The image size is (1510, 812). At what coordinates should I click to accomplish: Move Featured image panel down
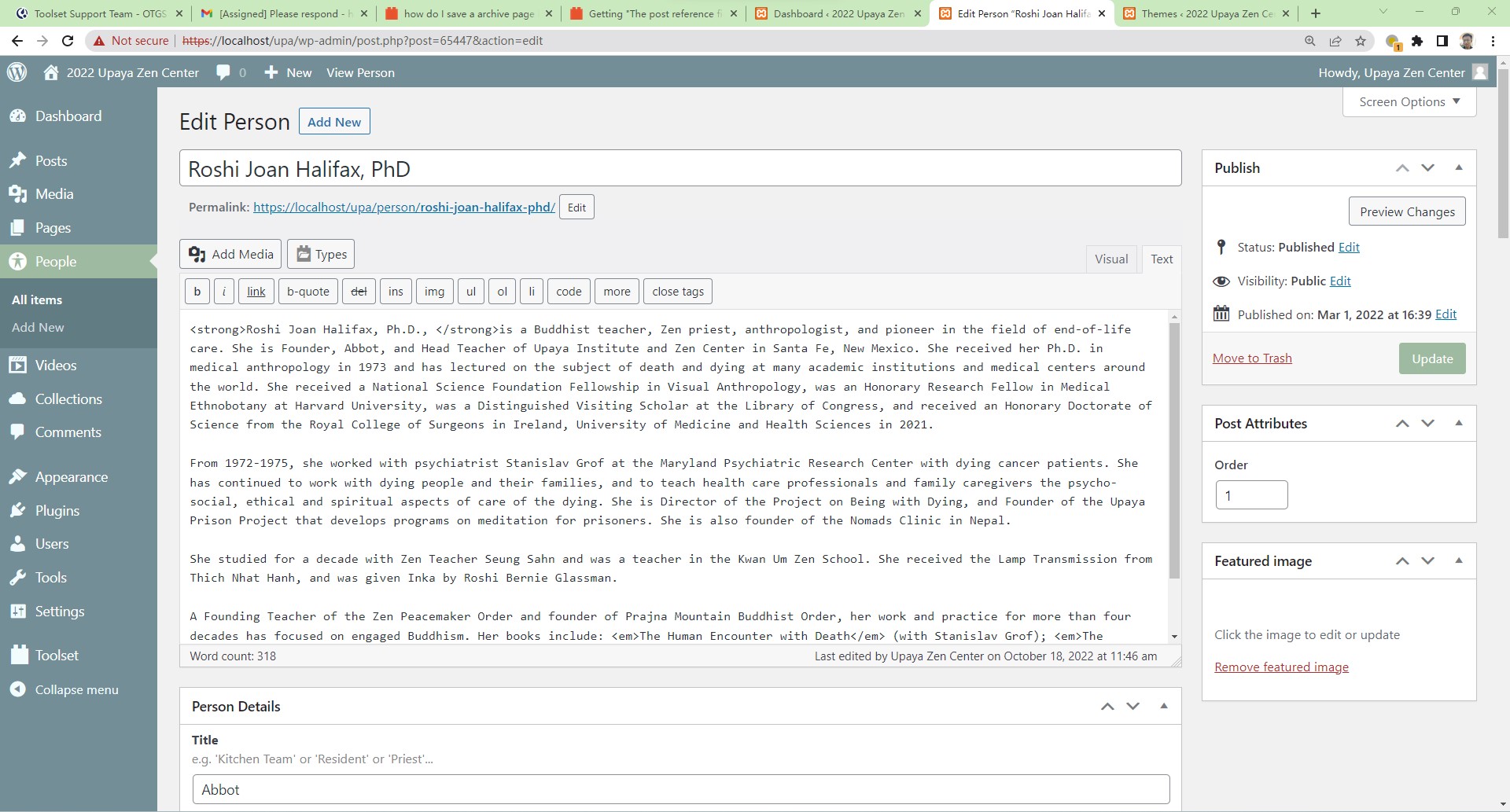click(x=1428, y=560)
